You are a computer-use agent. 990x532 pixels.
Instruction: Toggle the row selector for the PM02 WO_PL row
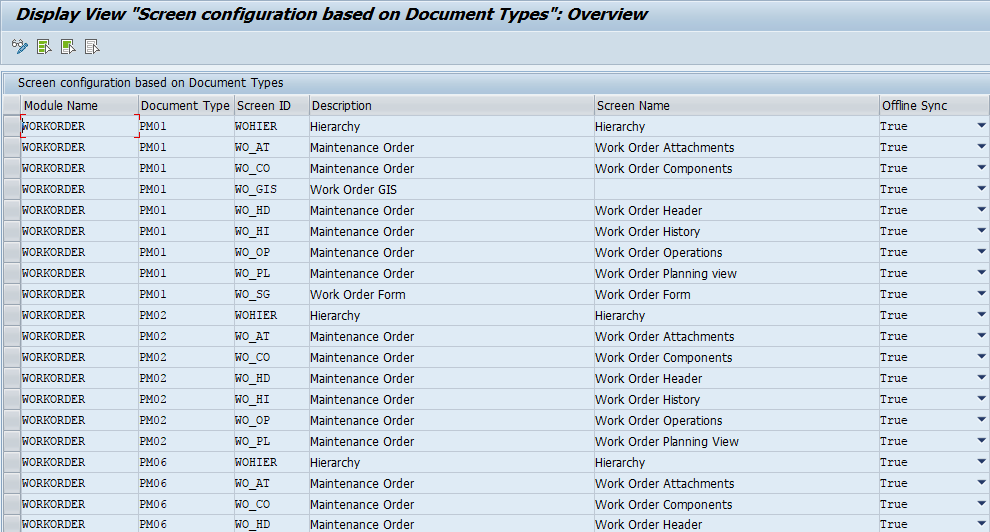(11, 441)
